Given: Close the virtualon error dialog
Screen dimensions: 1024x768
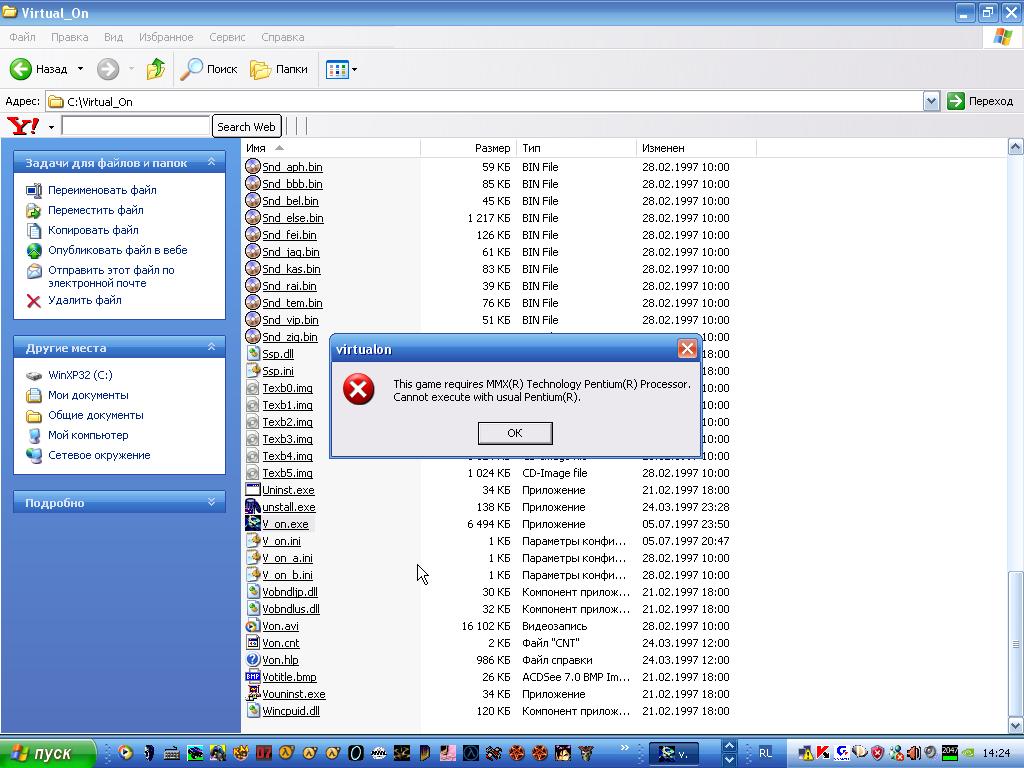Looking at the screenshot, I should pos(686,349).
